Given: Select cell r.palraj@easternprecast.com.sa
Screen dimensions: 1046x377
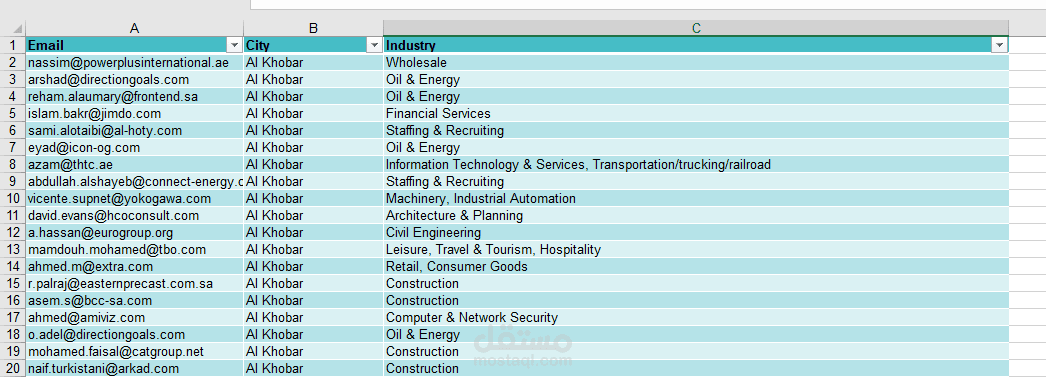Looking at the screenshot, I should 135,284.
